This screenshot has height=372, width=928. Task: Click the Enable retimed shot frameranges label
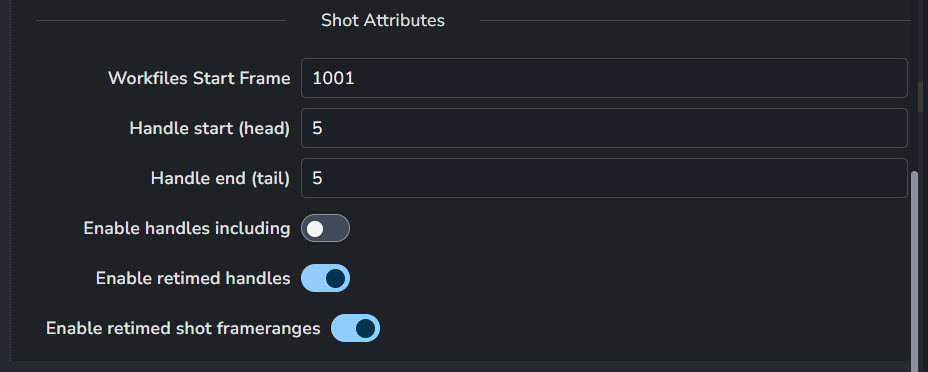coord(183,328)
